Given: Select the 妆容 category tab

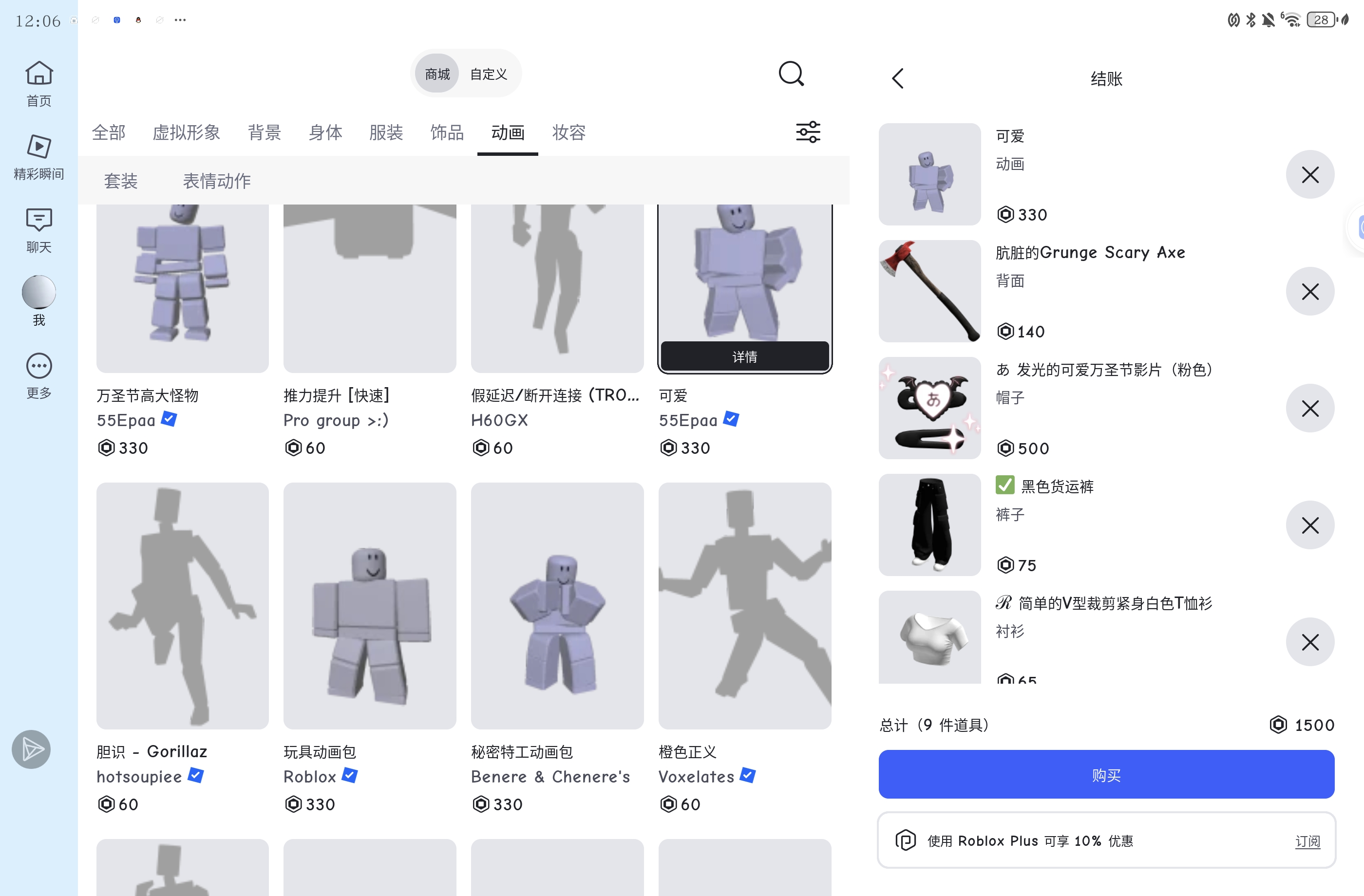Looking at the screenshot, I should coord(568,132).
